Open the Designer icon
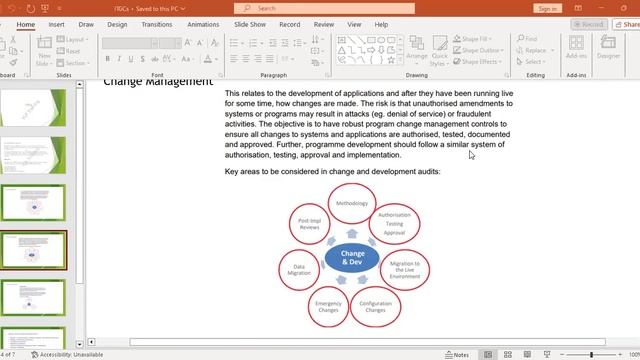 (x=608, y=42)
